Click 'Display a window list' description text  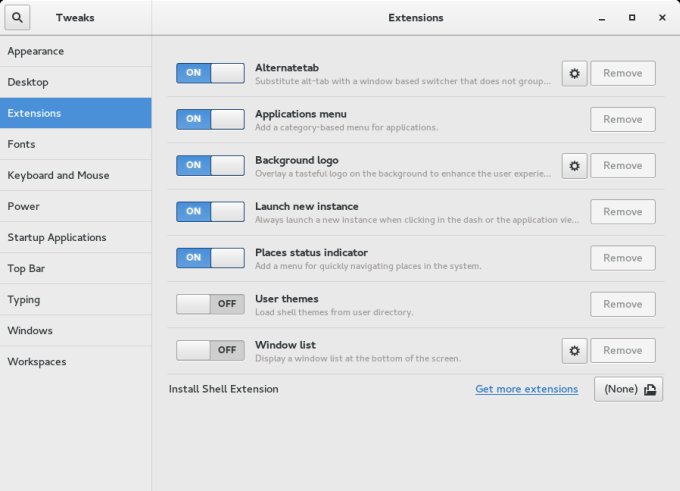coord(358,359)
